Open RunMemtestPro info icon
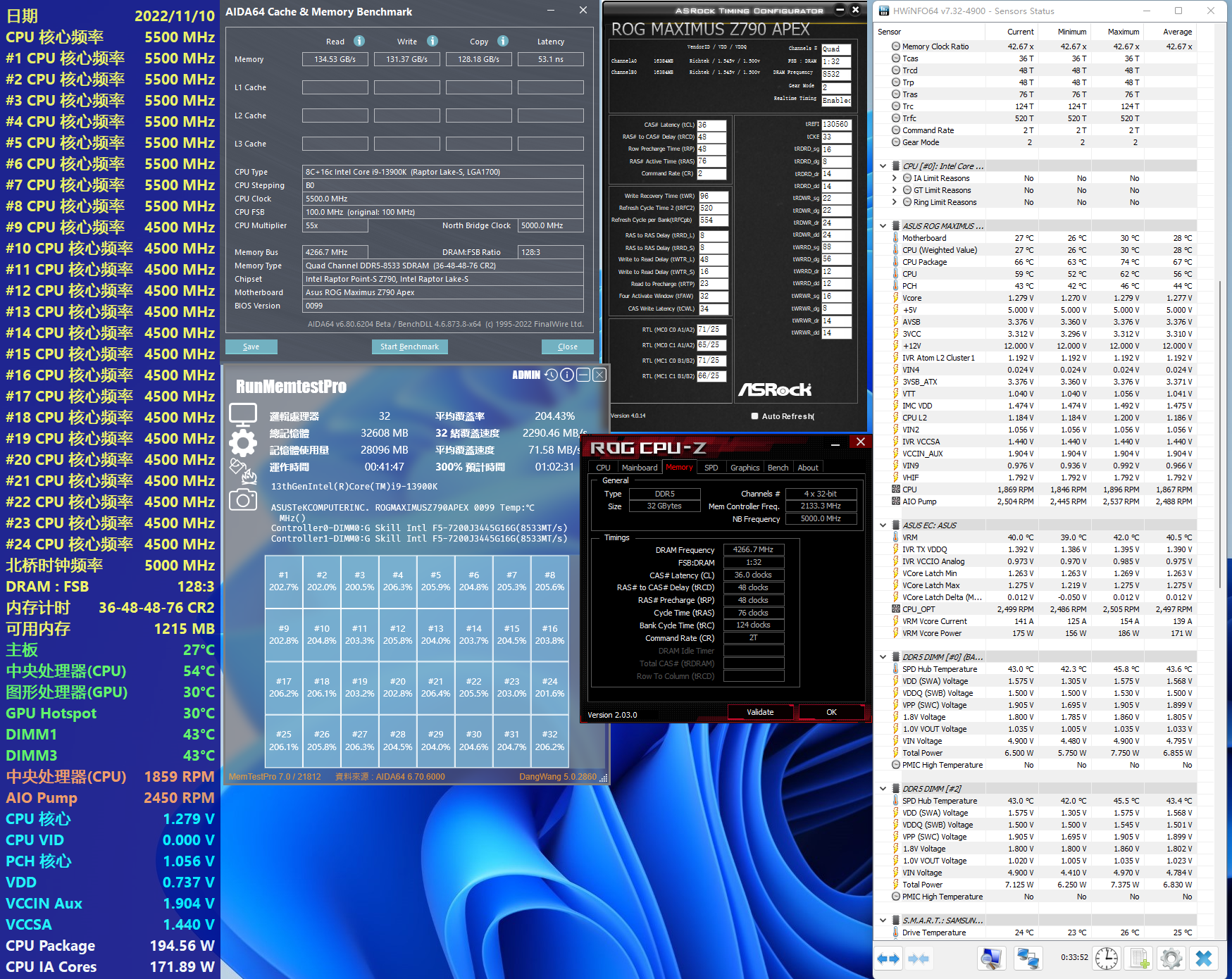This screenshot has height=979, width=1232. pyautogui.click(x=567, y=375)
